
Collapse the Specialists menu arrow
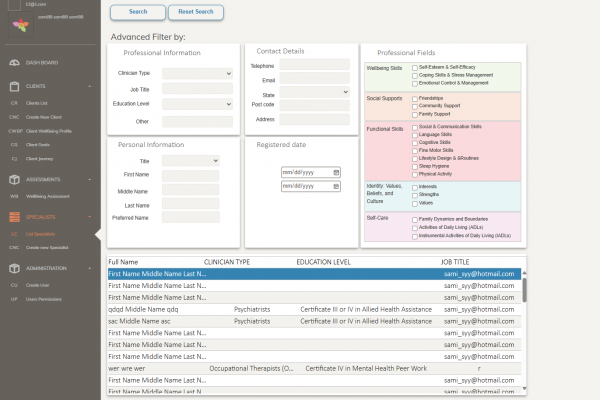90,217
